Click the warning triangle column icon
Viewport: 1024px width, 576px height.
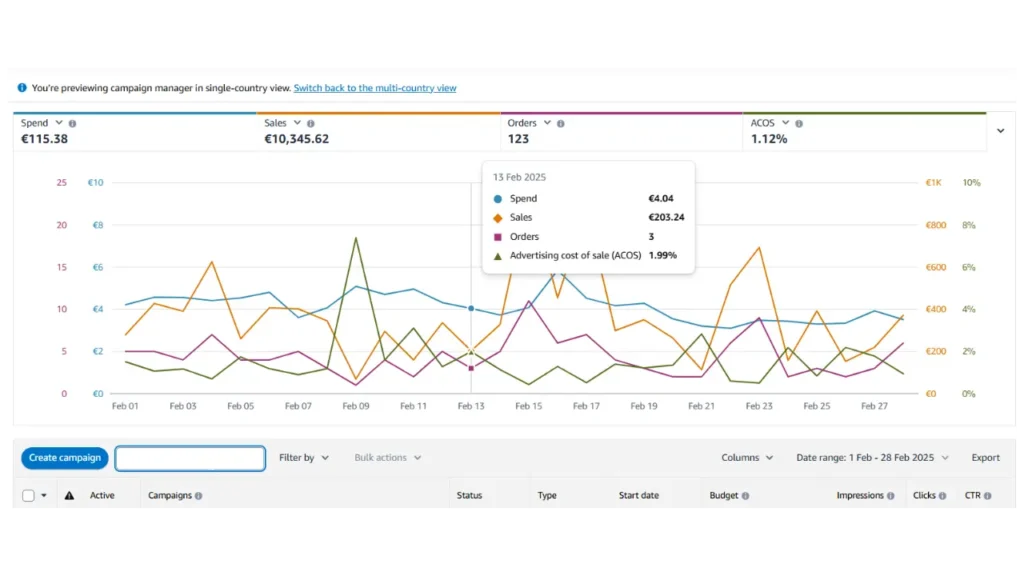pos(69,496)
